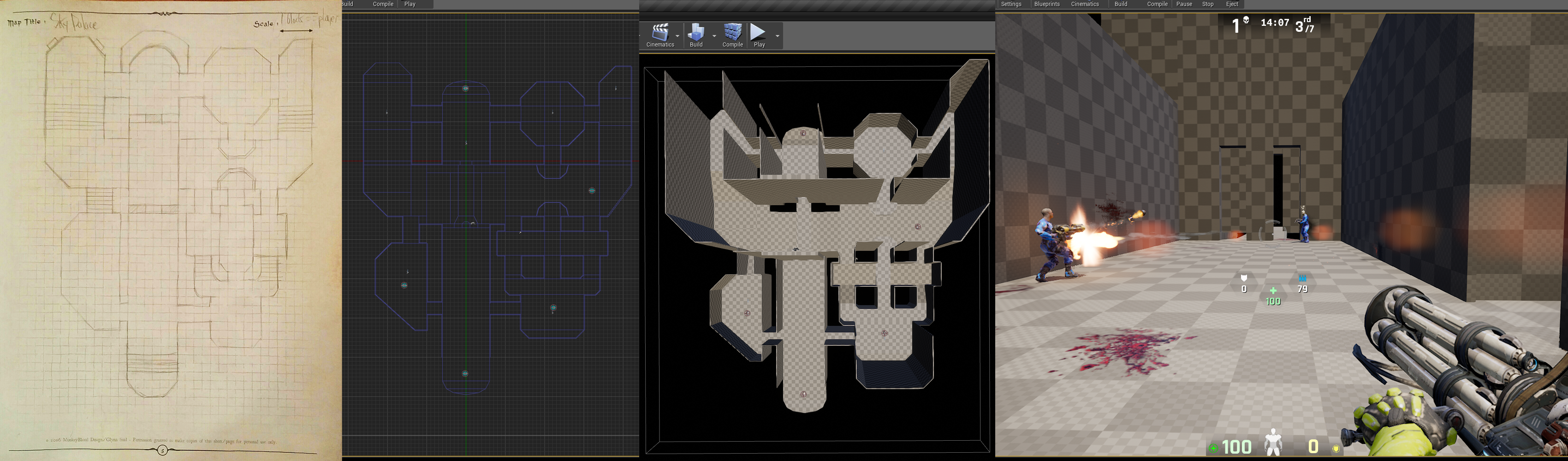Stop the running play session
1568x461 pixels.
[x=1208, y=4]
